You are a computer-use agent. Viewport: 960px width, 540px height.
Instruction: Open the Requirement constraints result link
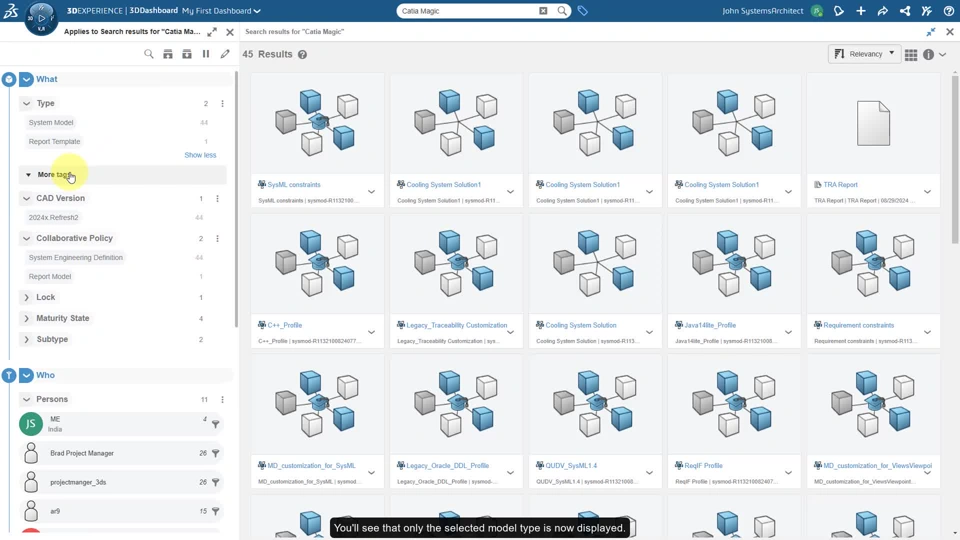858,325
